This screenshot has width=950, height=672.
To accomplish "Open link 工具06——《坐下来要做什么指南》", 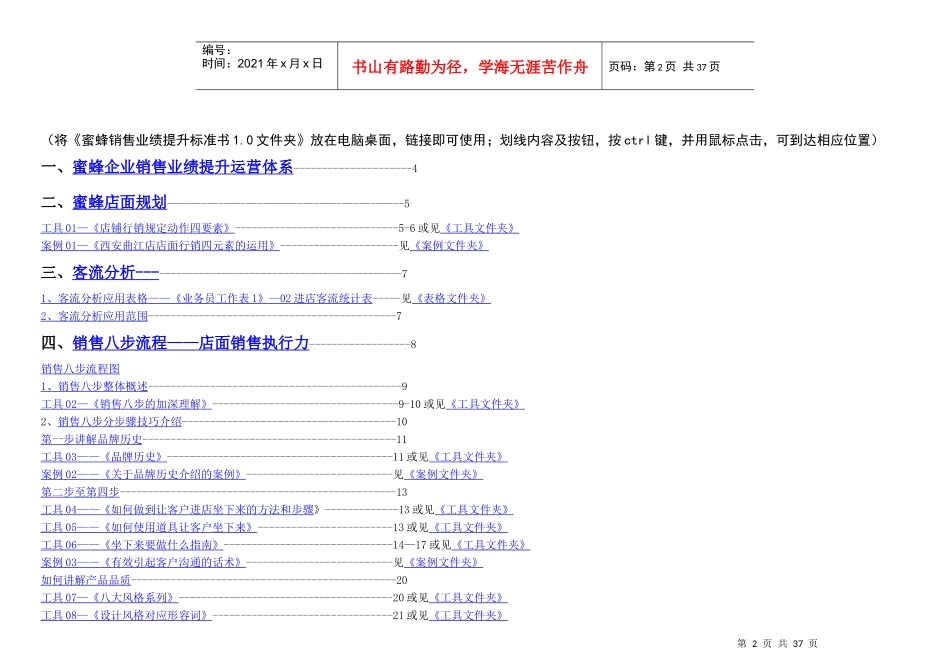I will (132, 545).
